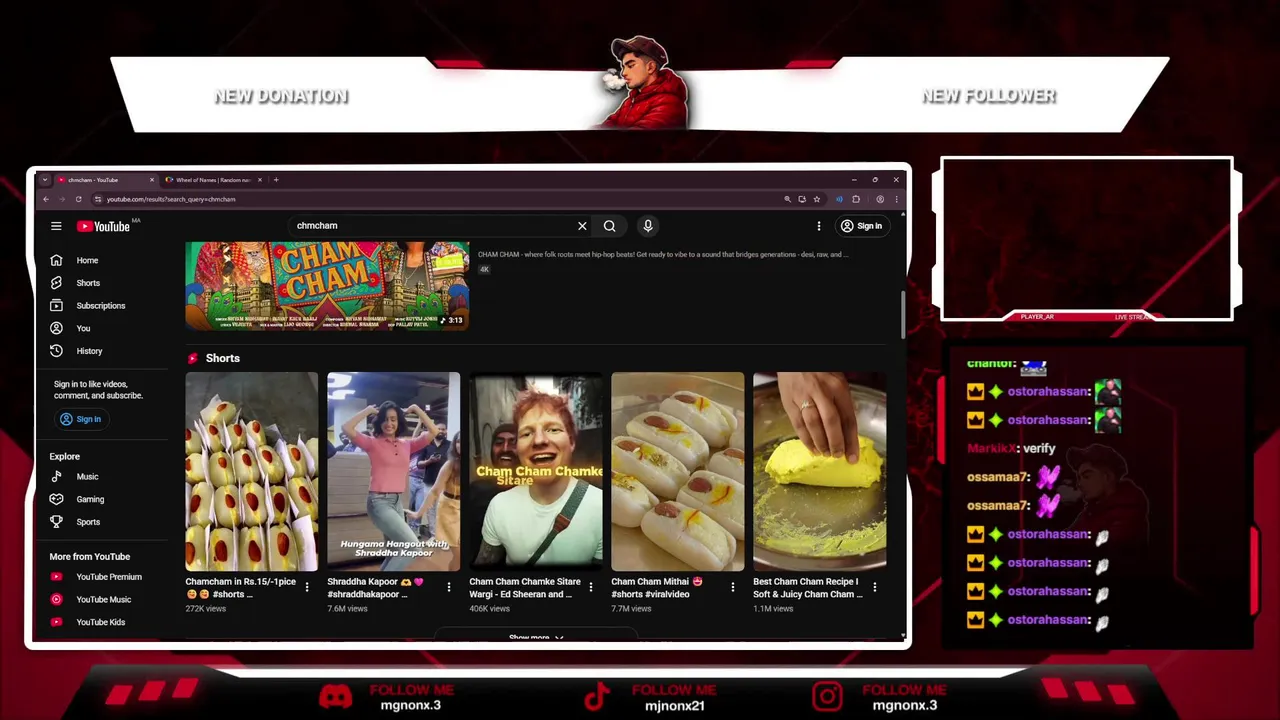Click the browser address bar URL
This screenshot has width=1280, height=720.
tap(171, 199)
